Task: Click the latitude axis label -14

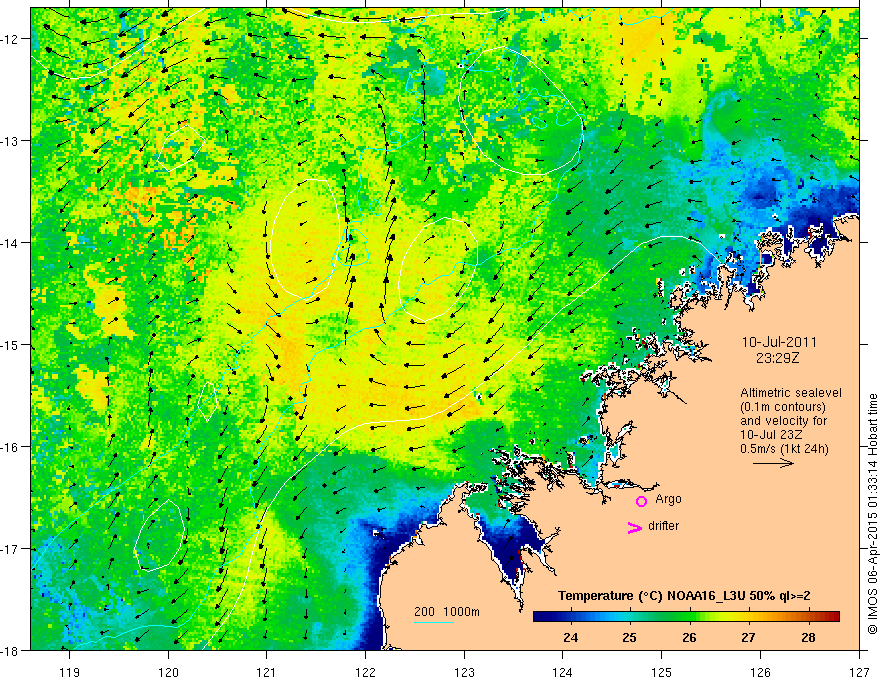Action: click(x=11, y=242)
